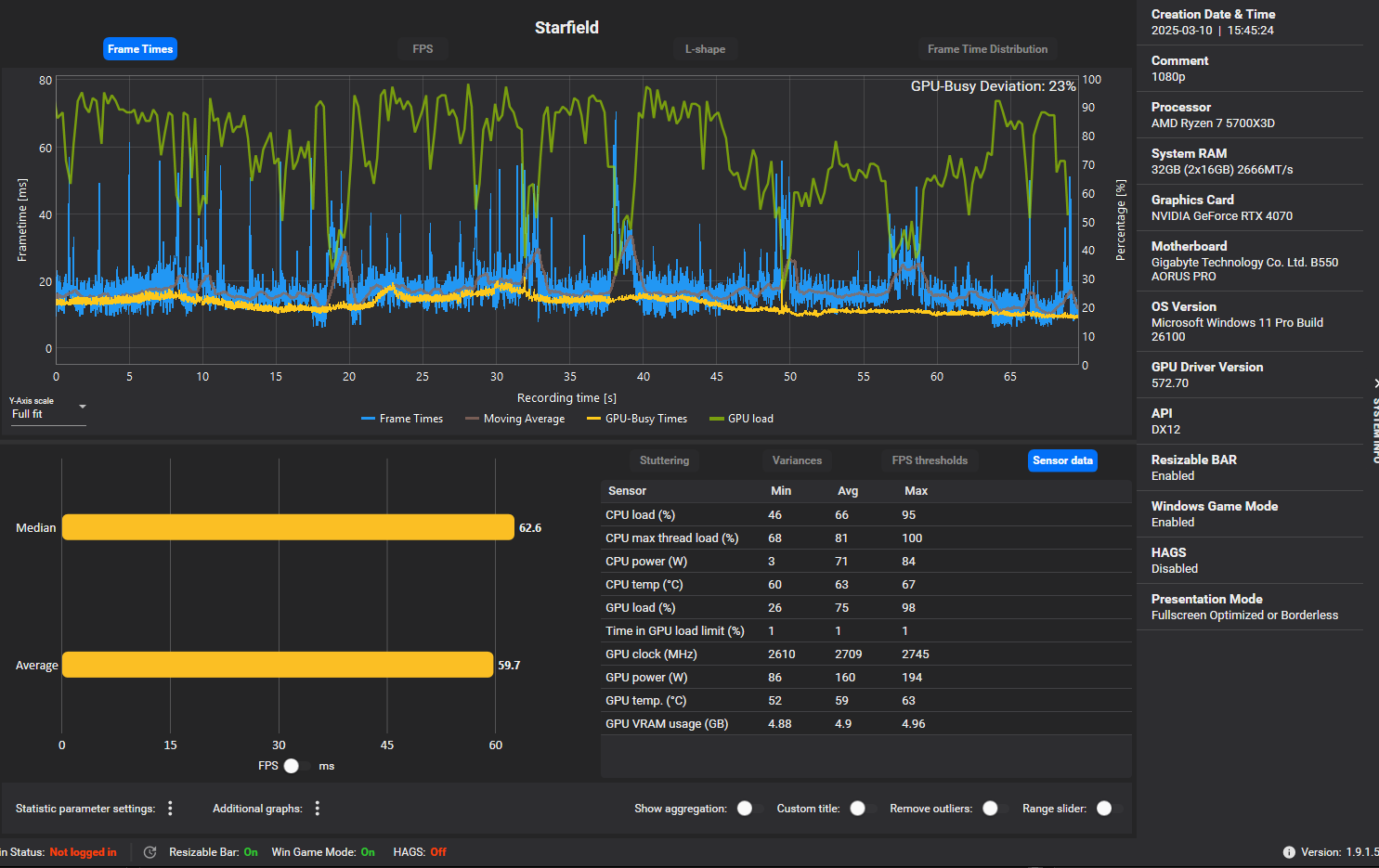Click Time in GPU load limit (%) row

coord(866,630)
